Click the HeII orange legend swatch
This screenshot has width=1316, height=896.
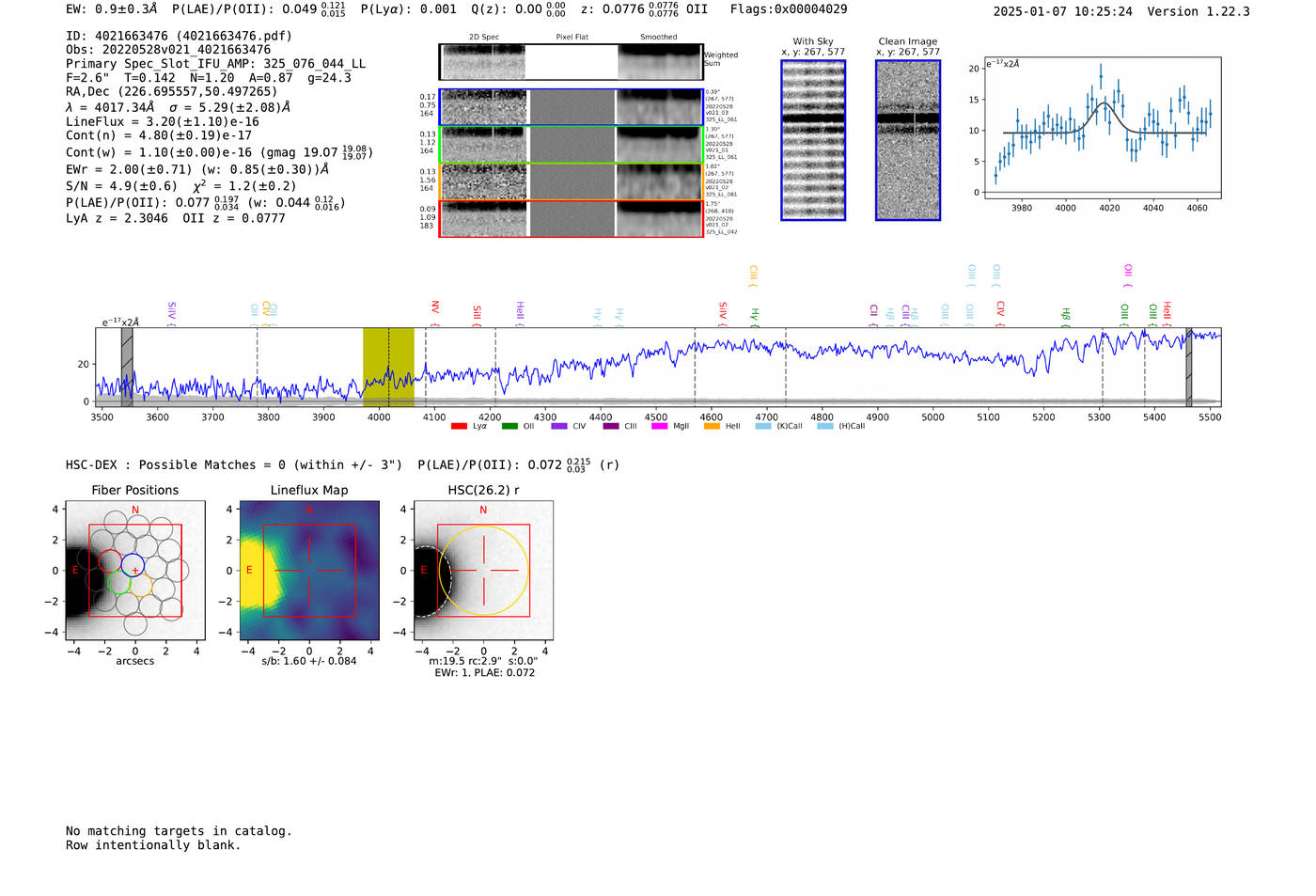pos(712,427)
